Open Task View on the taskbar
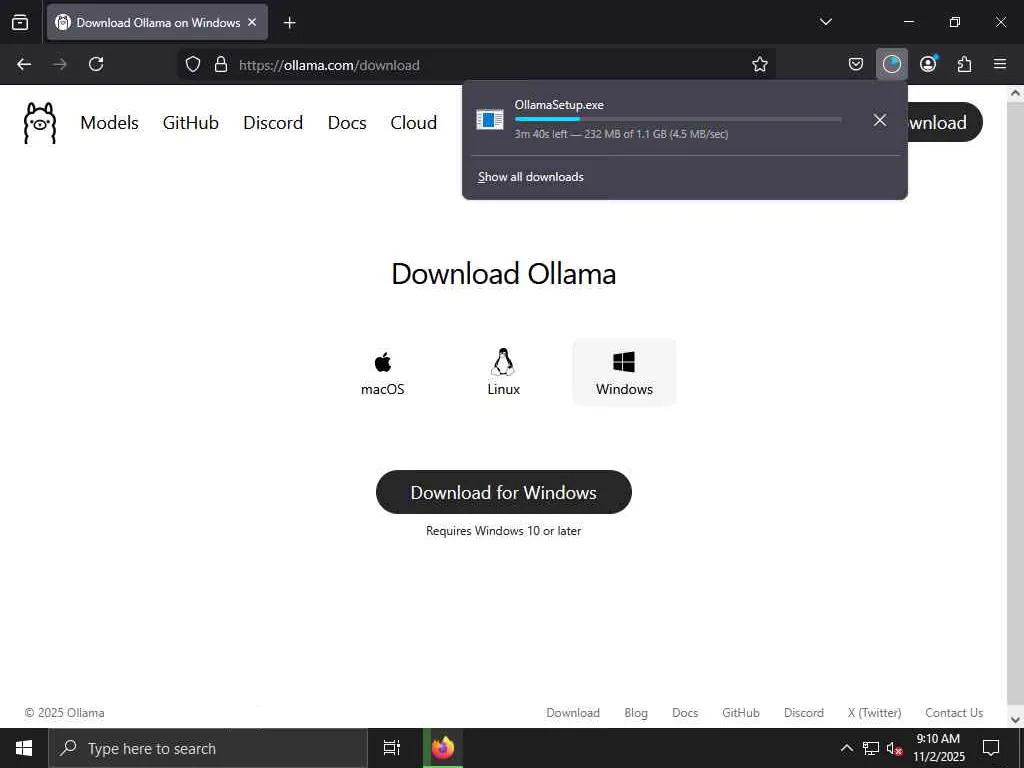Screen dimensions: 1024x768 tap(392, 748)
